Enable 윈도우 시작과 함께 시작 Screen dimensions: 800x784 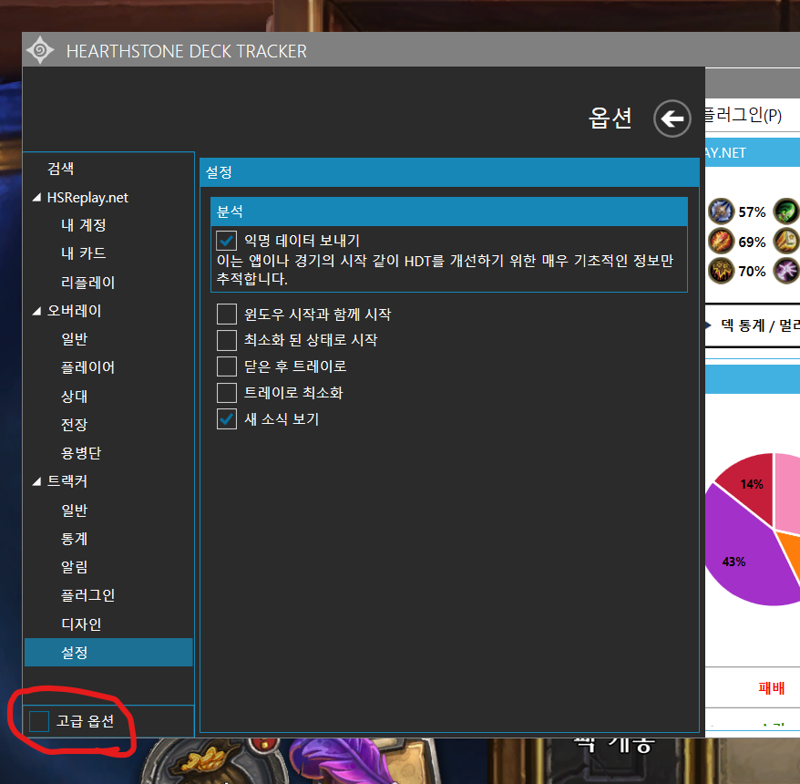click(227, 314)
